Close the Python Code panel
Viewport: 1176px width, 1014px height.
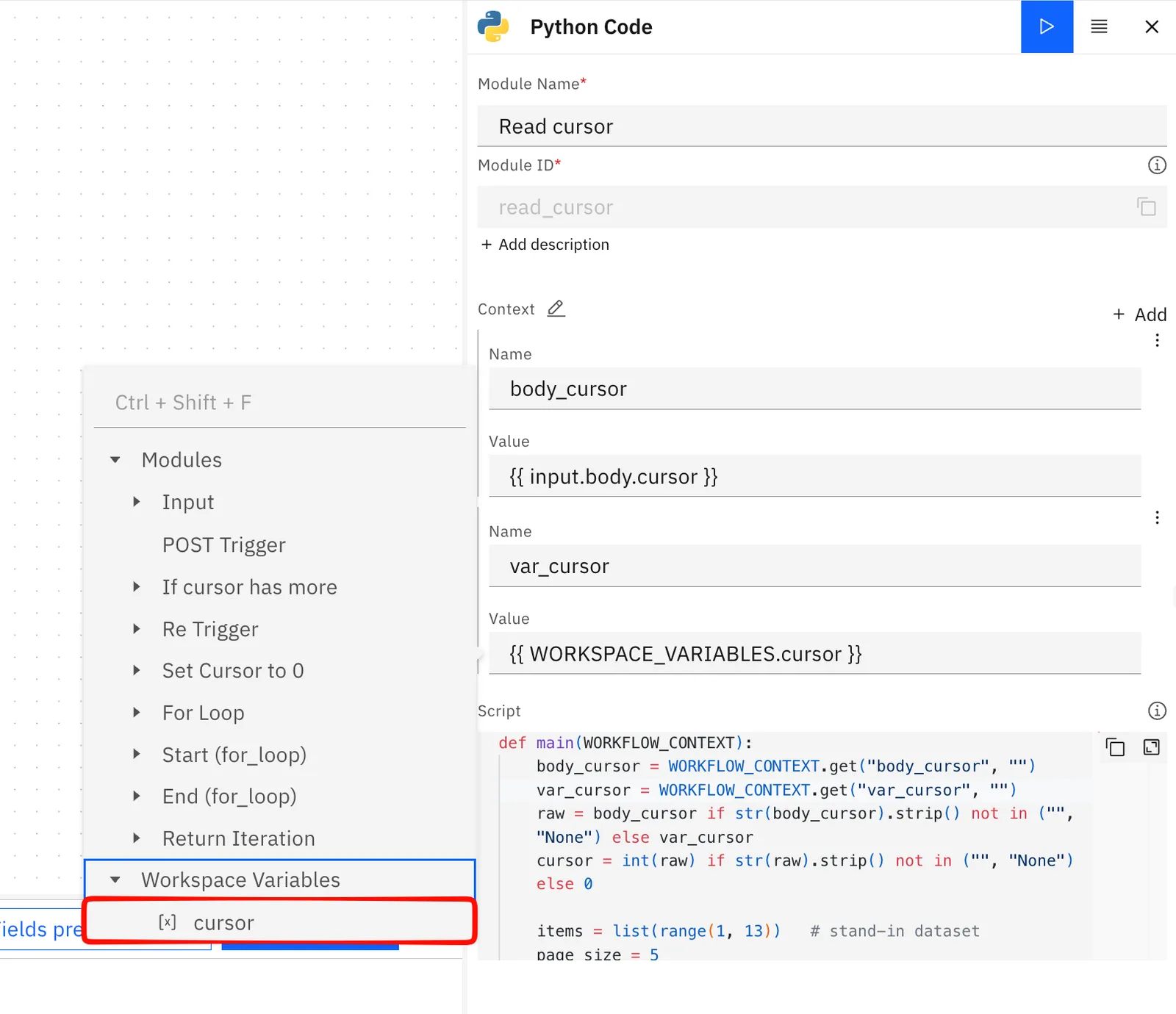1152,26
